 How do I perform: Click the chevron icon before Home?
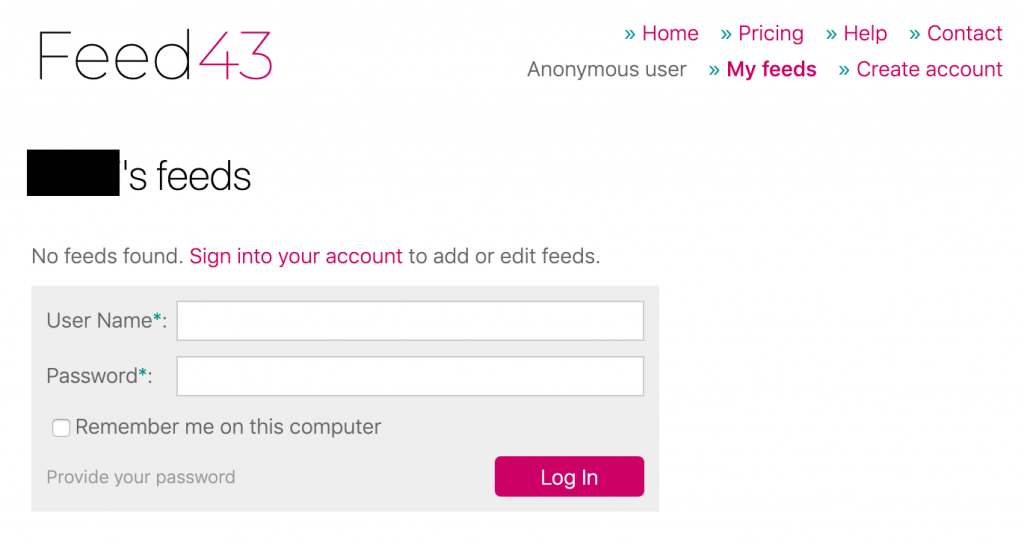tap(630, 35)
